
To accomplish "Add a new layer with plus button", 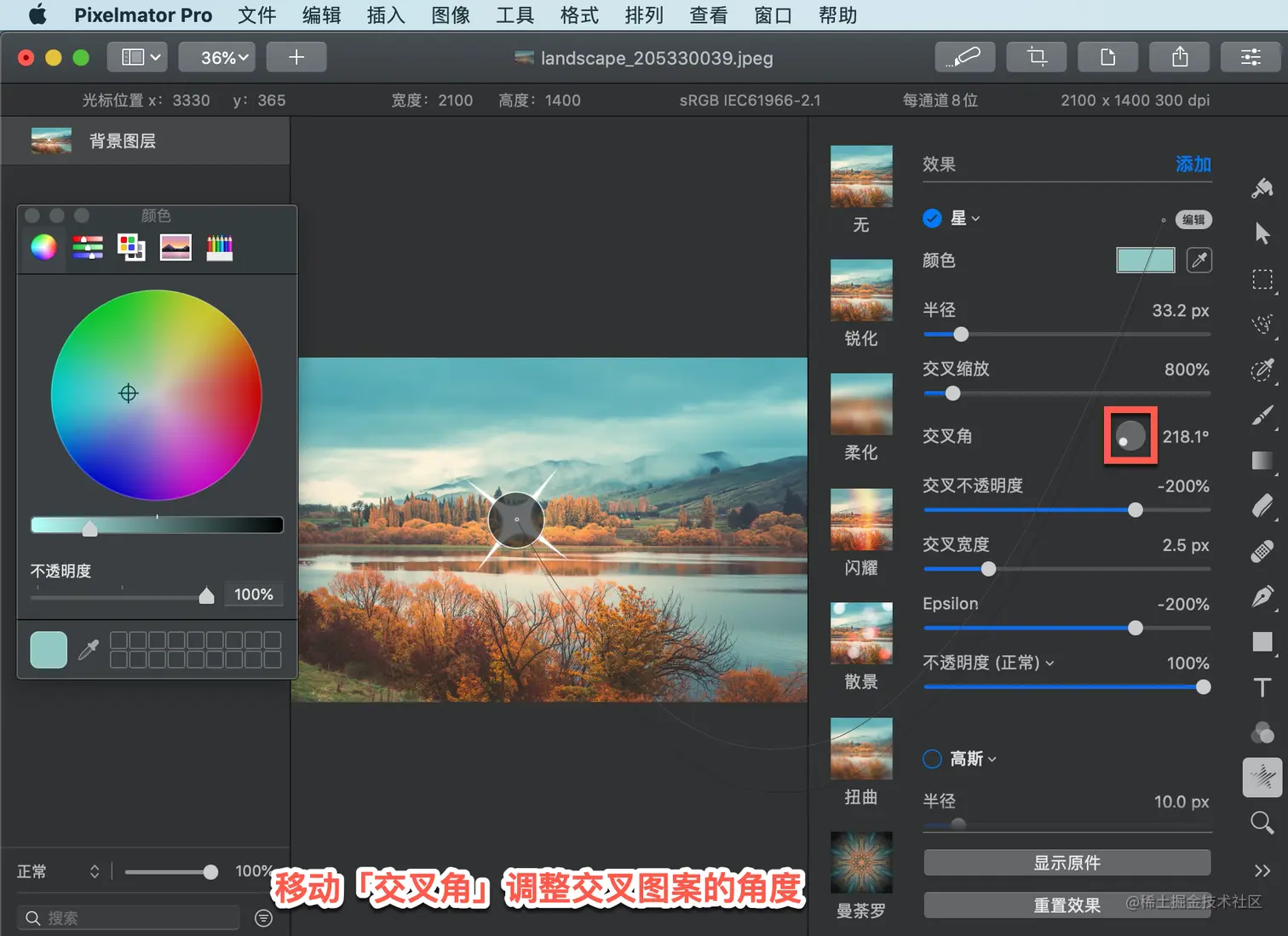I will [296, 57].
